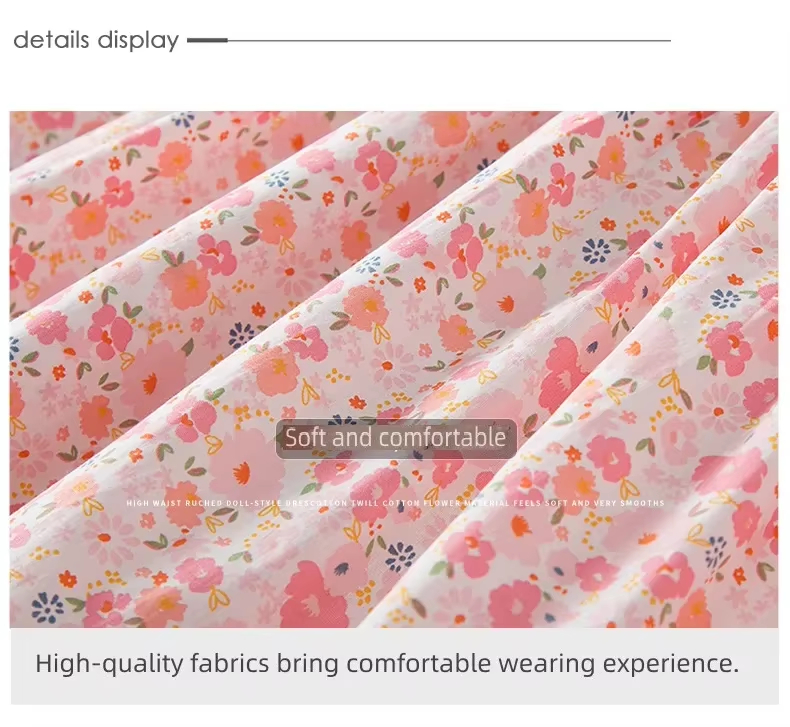Click the word 'wearing' in bottom caption
The height and width of the screenshot is (727, 790).
coord(547,664)
